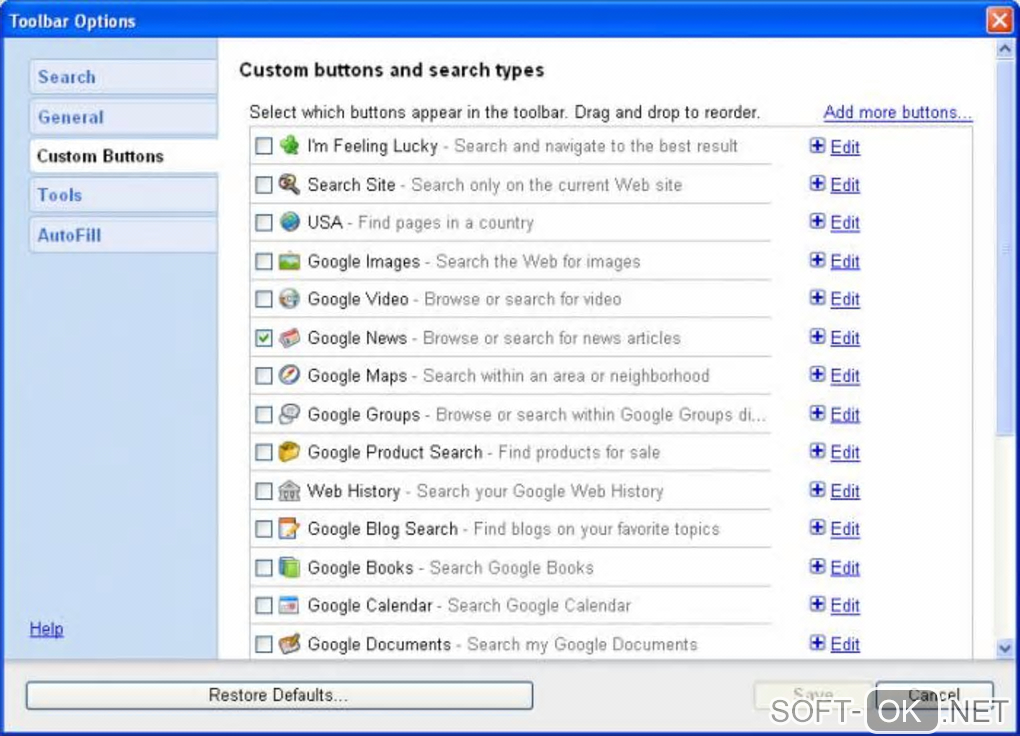Tick the Google Images checkbox

click(x=263, y=262)
